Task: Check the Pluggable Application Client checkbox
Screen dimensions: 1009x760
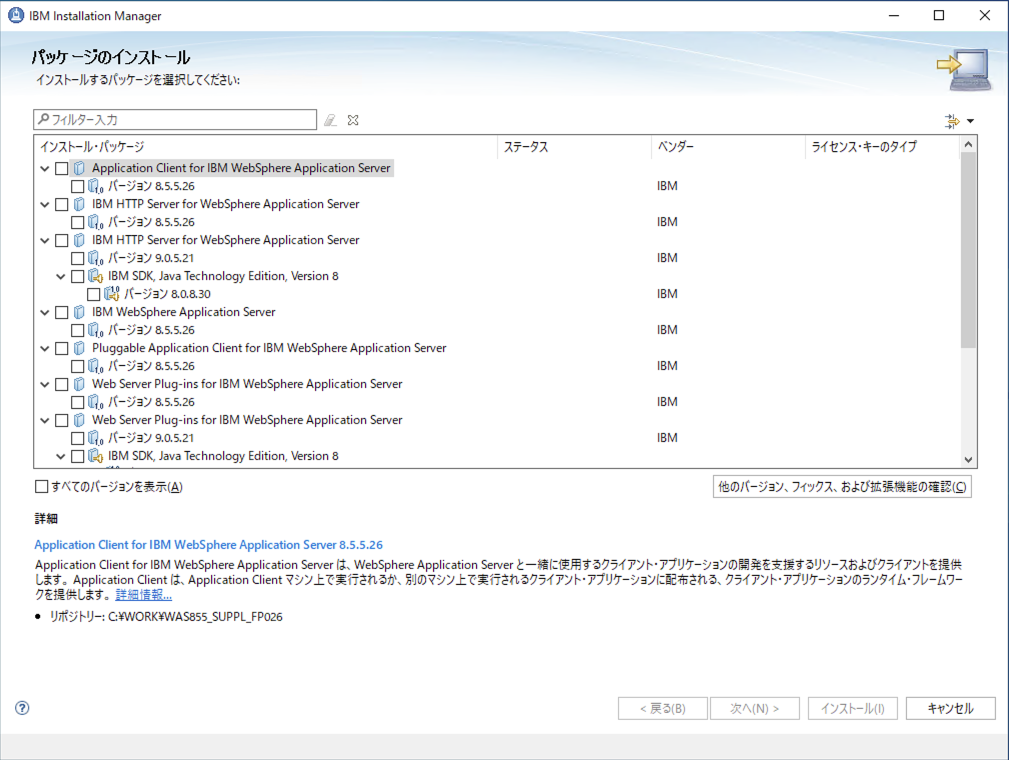Action: (62, 349)
